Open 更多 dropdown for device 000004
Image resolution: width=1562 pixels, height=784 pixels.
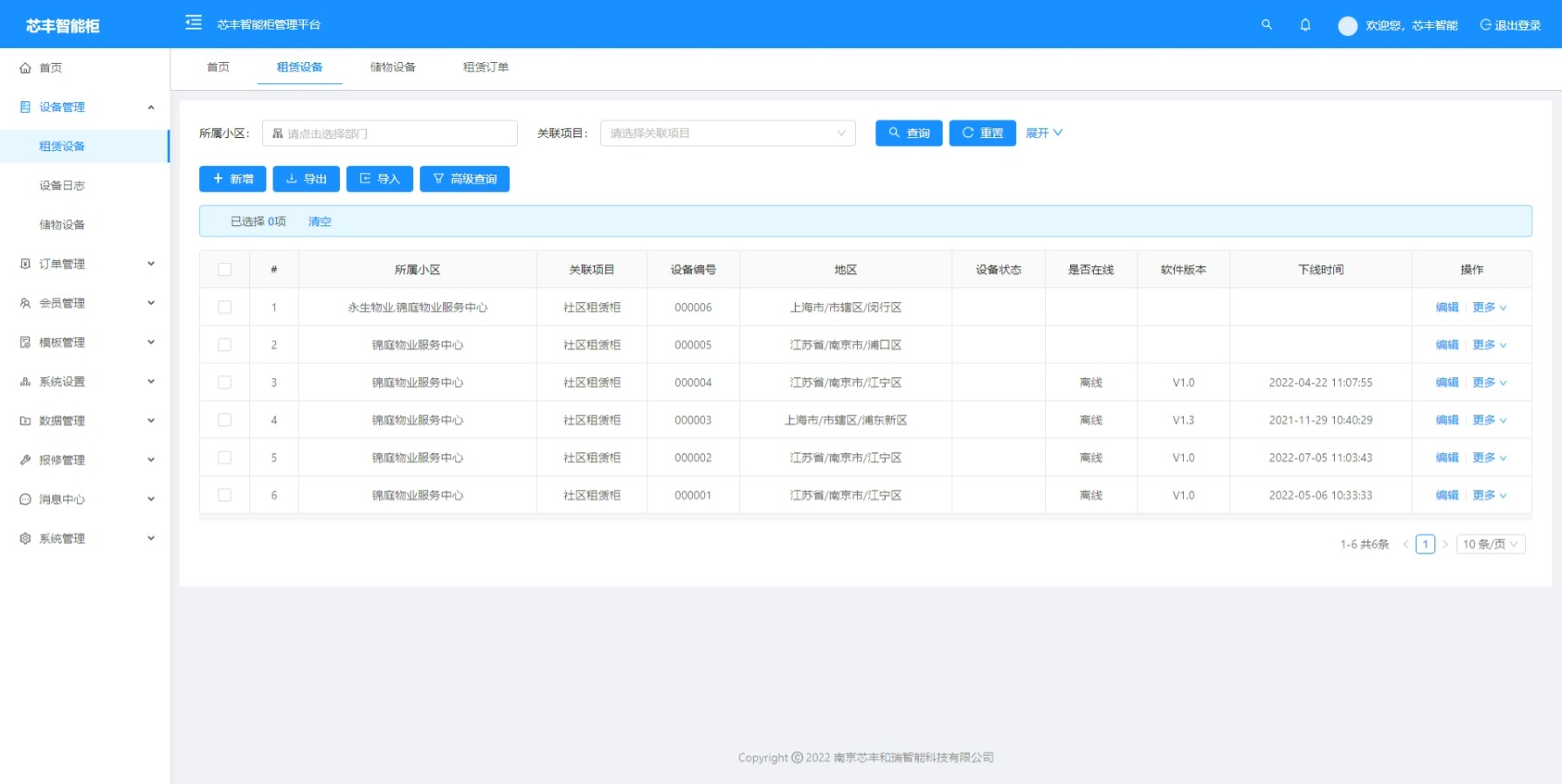[x=1489, y=382]
